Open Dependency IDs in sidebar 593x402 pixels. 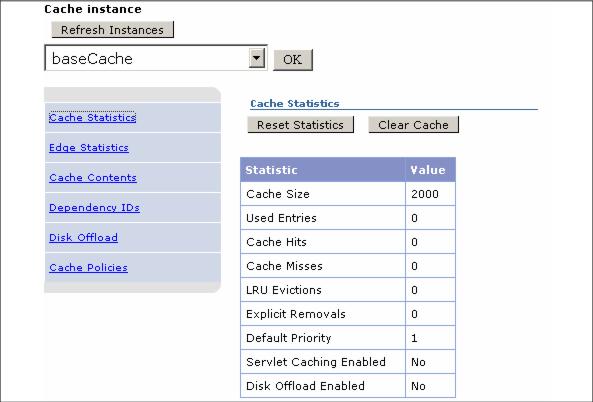pos(94,208)
